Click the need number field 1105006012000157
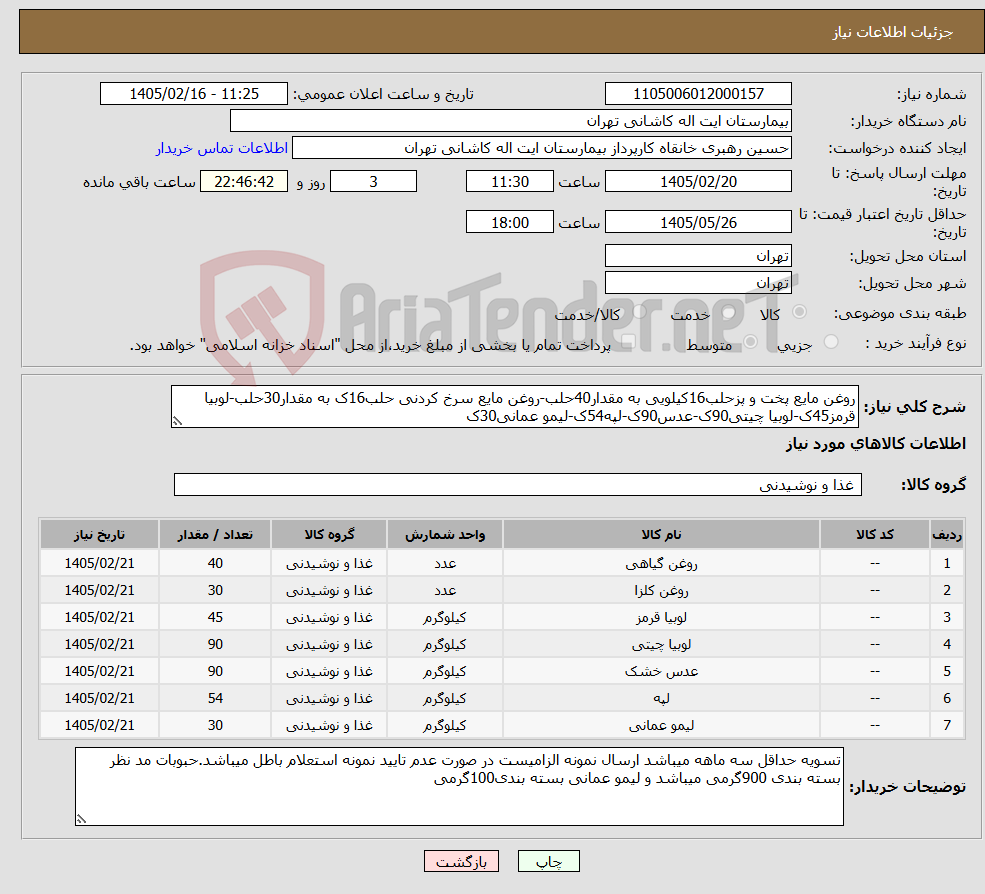985x894 pixels. click(698, 94)
